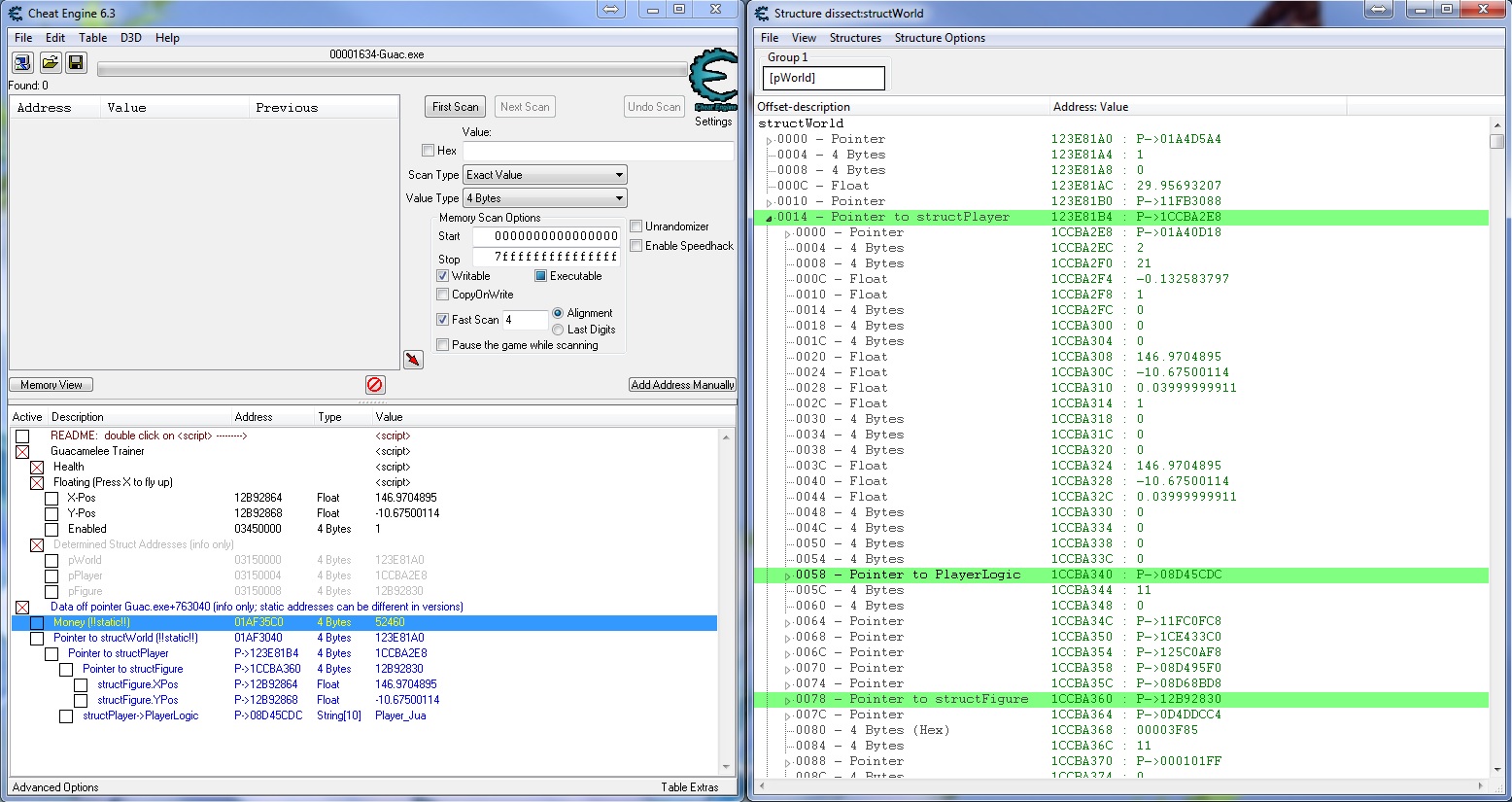Image resolution: width=1512 pixels, height=802 pixels.
Task: Click the [pWorld] group address field
Action: coord(824,78)
